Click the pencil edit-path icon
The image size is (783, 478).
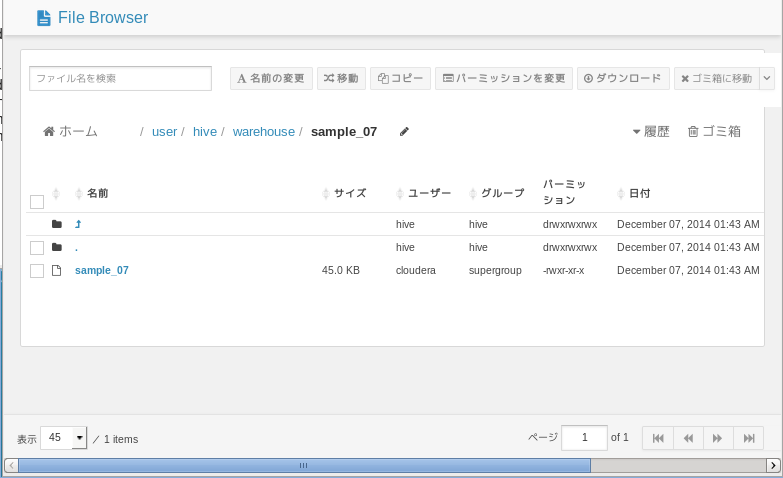click(404, 131)
